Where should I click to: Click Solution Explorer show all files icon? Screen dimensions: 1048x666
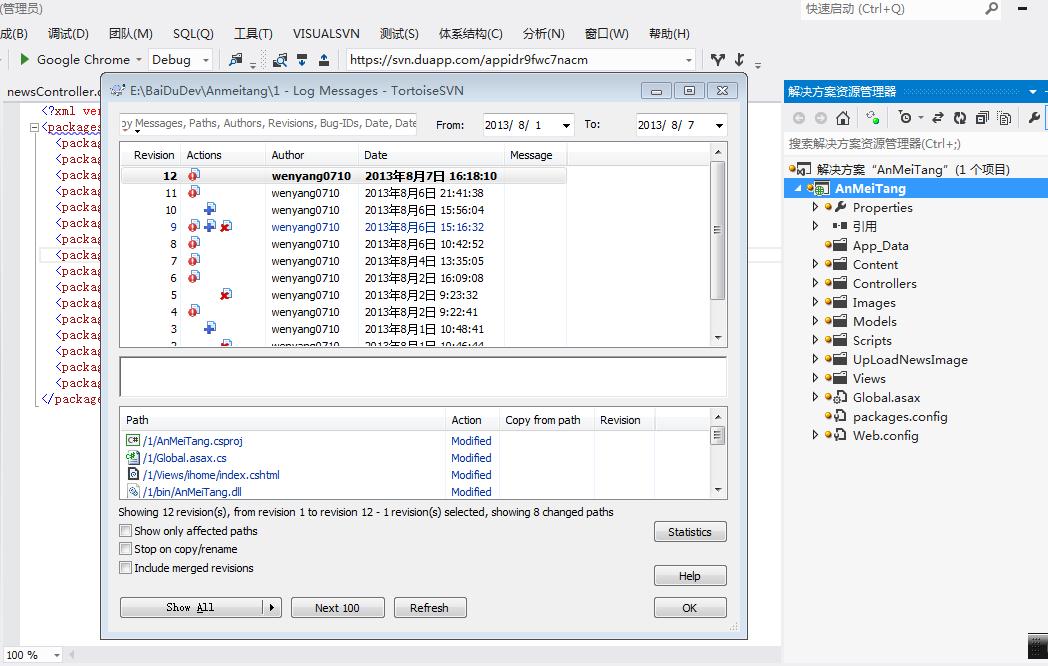(1004, 118)
